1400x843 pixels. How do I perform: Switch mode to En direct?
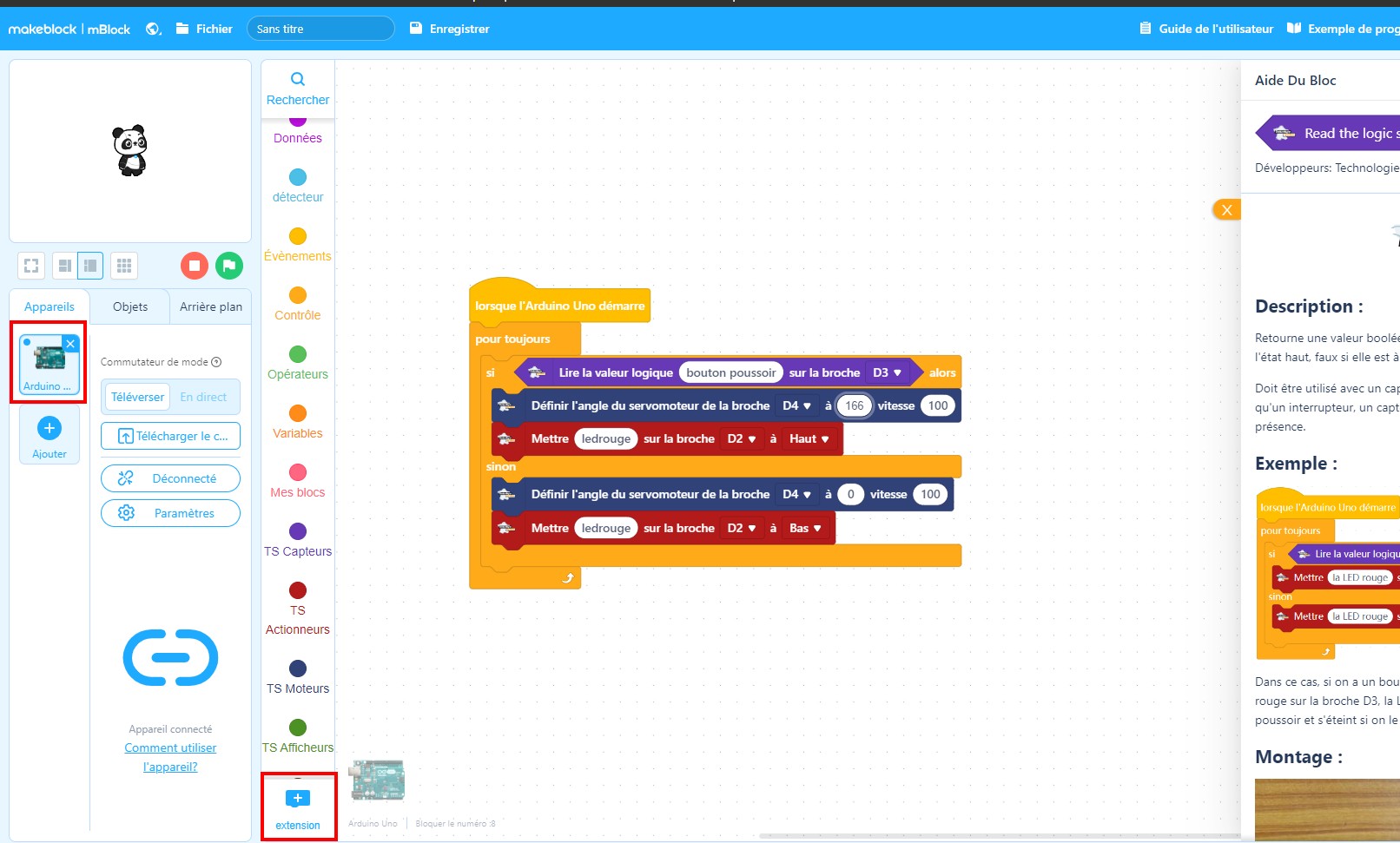[x=203, y=397]
